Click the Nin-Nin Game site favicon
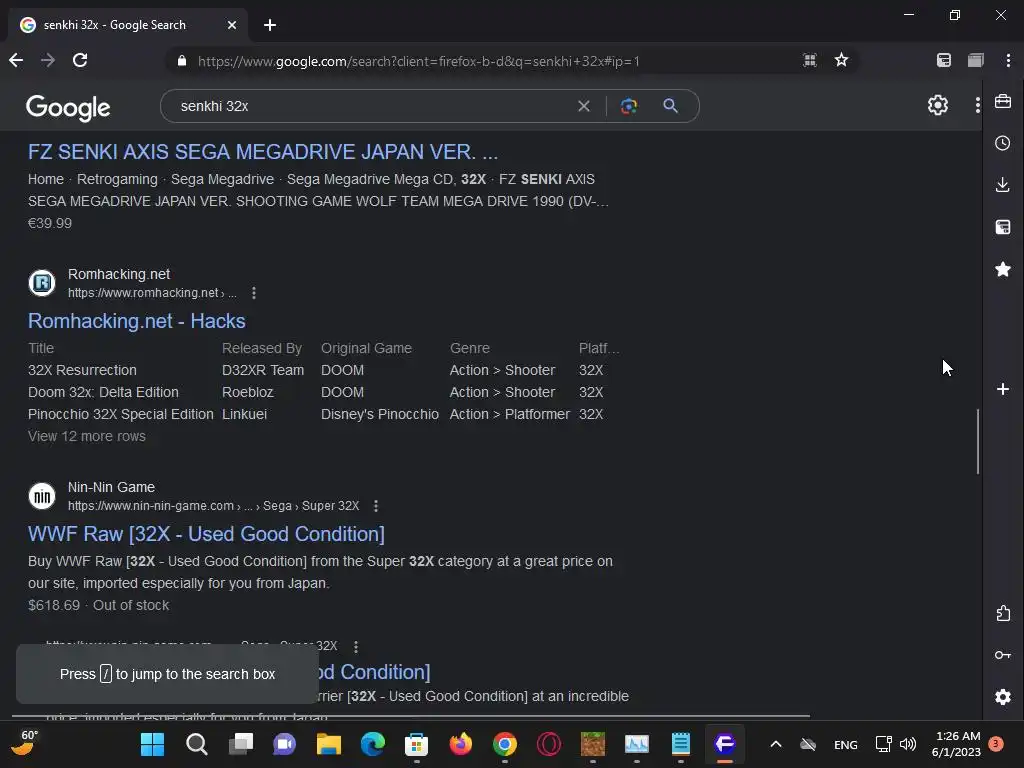 click(42, 496)
